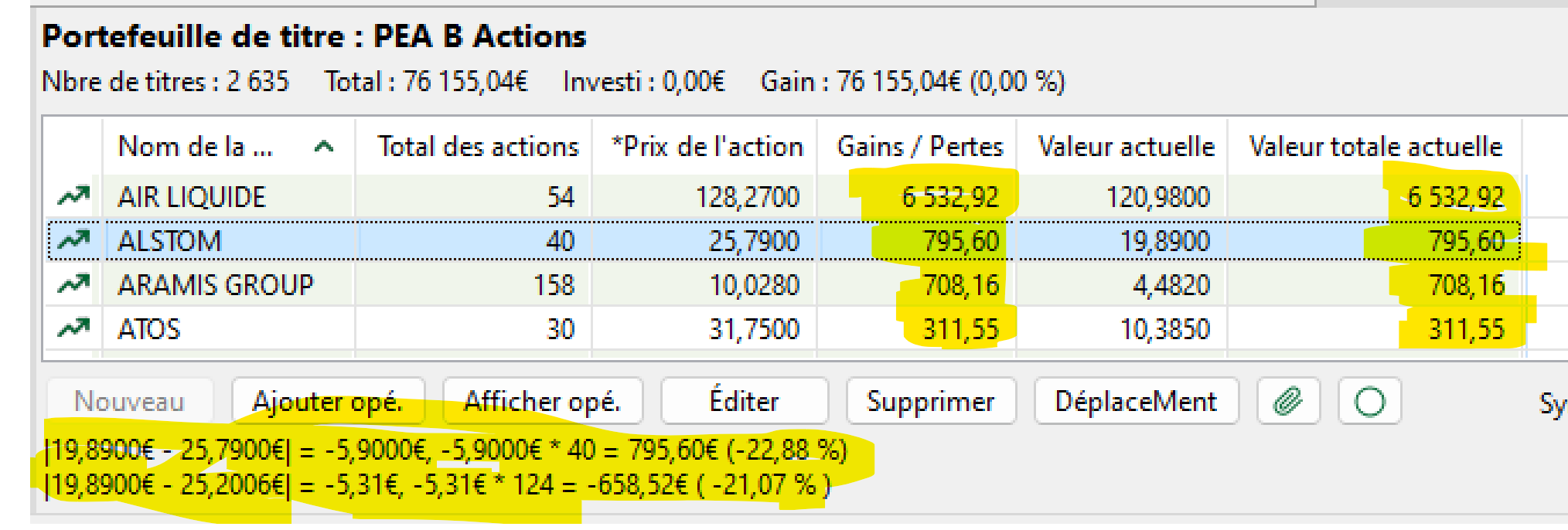Click the sort chevron on 'Nom de la' column
Screen dimensions: 1568x530
click(326, 147)
